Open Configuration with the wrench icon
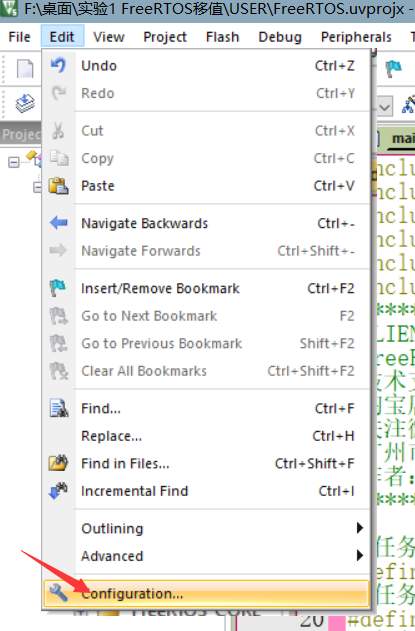 58,593
